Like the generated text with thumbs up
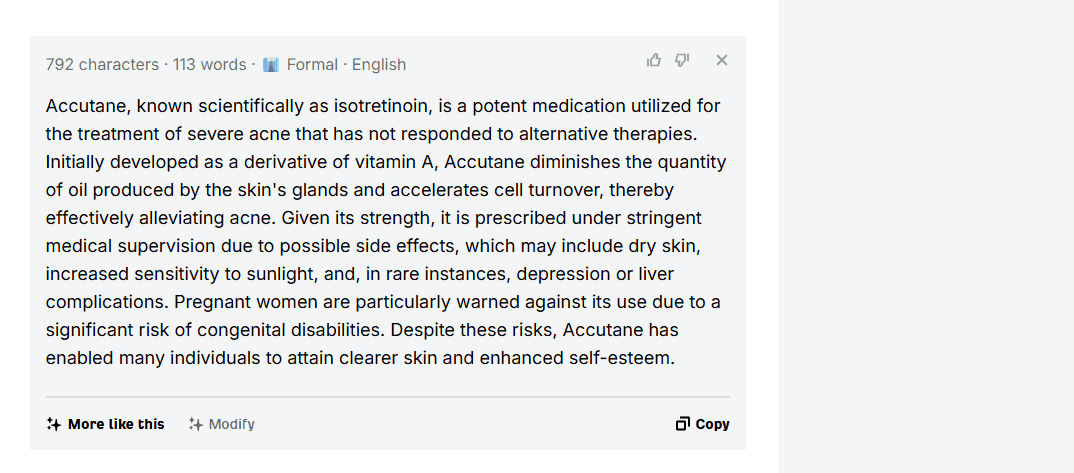The width and height of the screenshot is (1074, 473). [653, 60]
